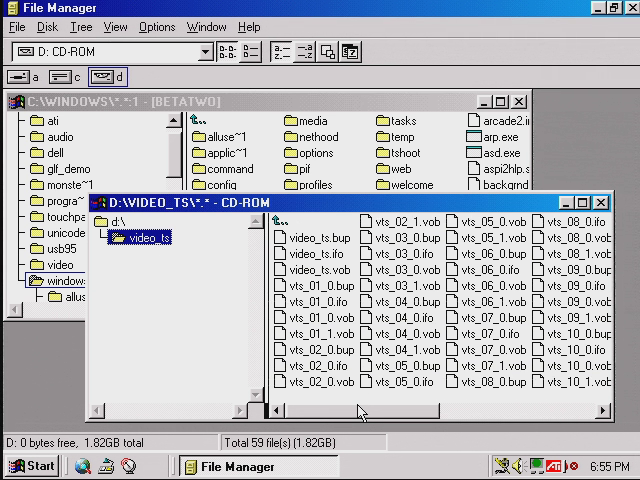Click the details list view toolbar button
This screenshot has width=640, height=480.
coord(250,52)
